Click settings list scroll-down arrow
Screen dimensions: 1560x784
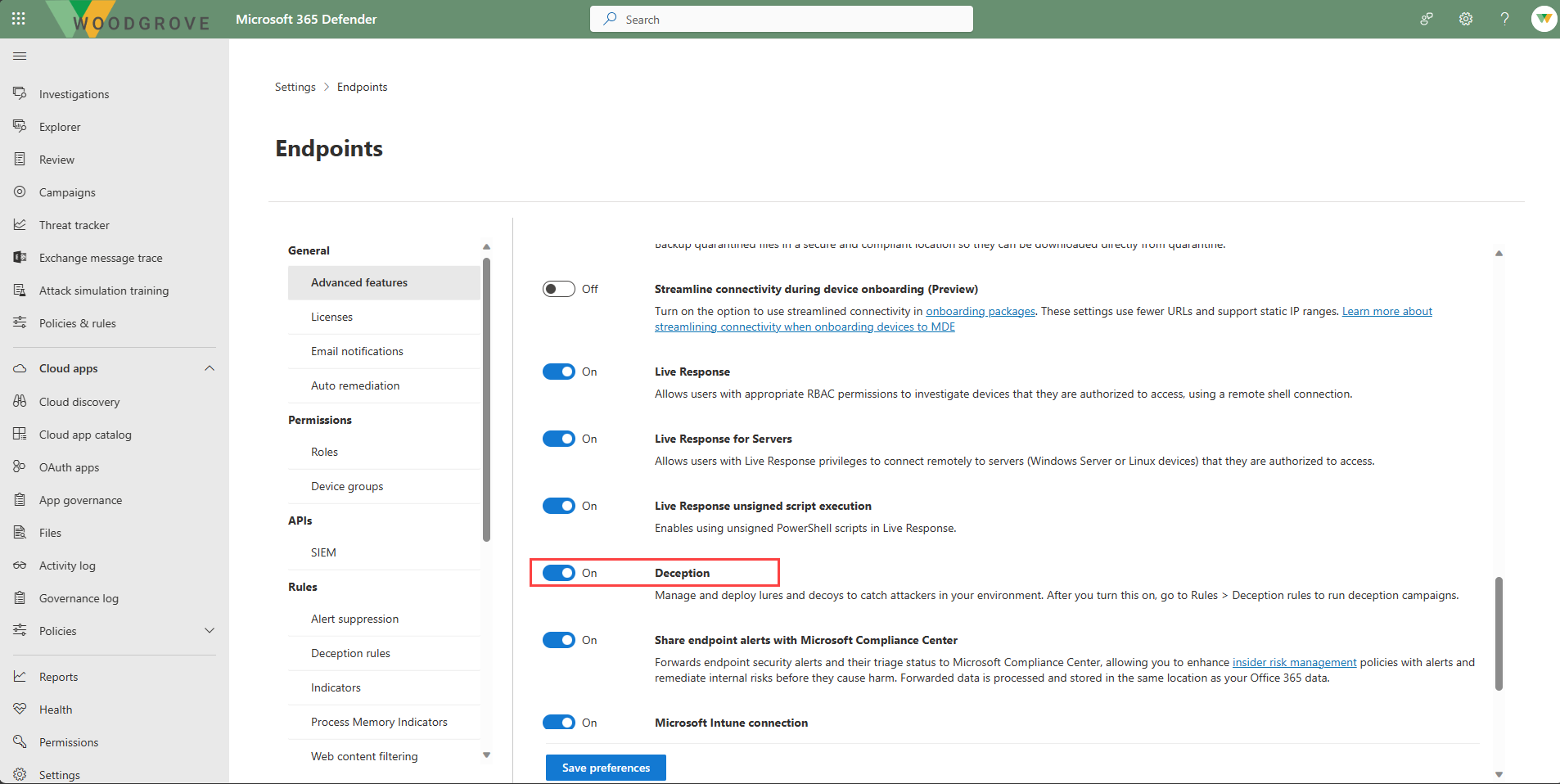tap(486, 755)
